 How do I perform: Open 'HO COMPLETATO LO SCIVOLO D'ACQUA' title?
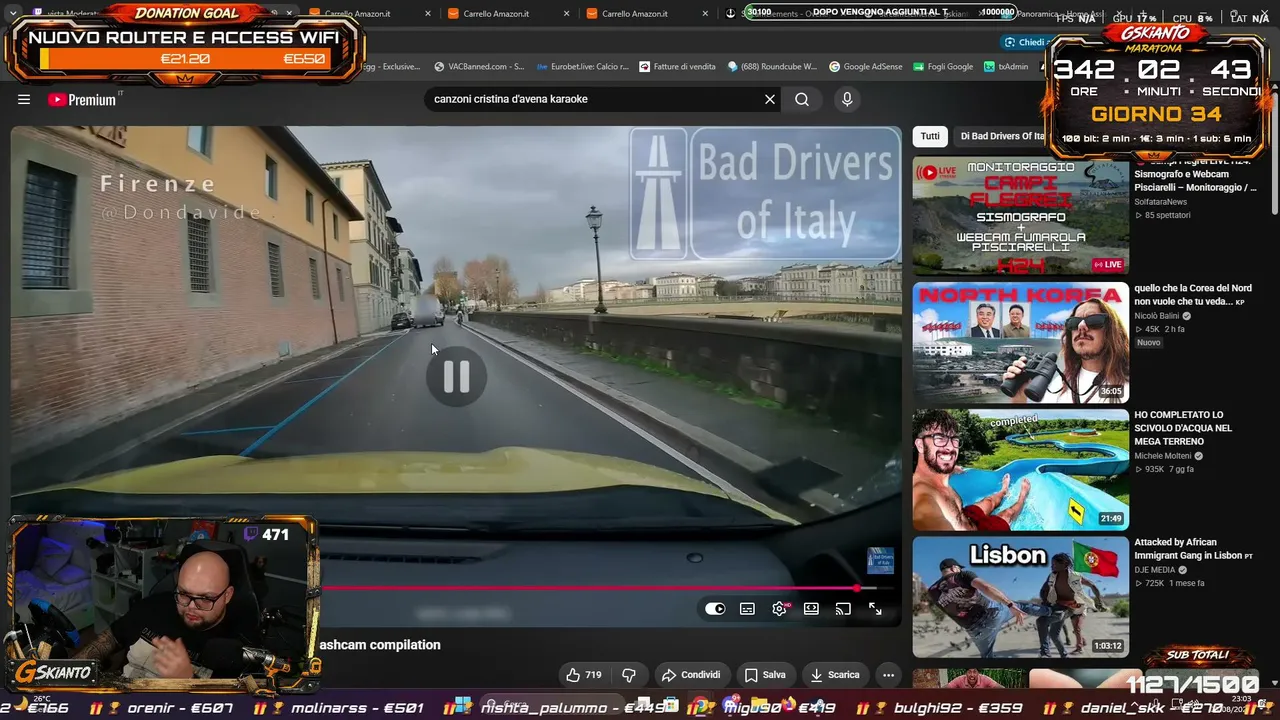click(1184, 428)
